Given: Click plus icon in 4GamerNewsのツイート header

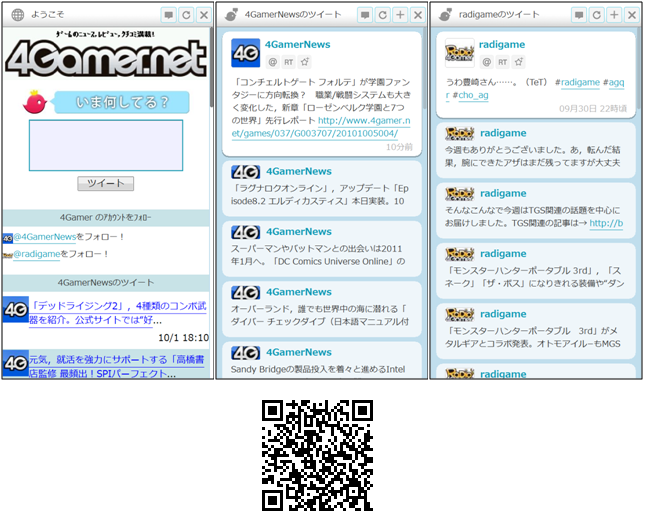Looking at the screenshot, I should pyautogui.click(x=400, y=15).
